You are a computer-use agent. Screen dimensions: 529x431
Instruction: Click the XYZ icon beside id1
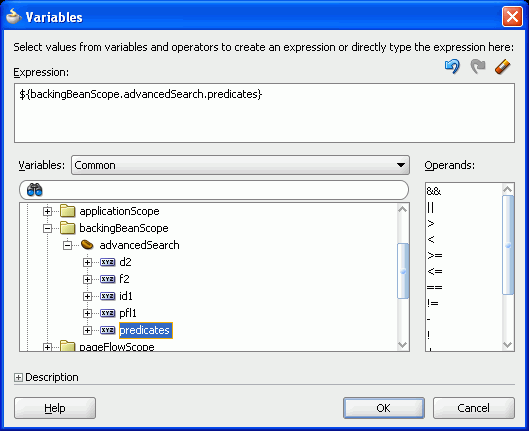click(x=108, y=296)
